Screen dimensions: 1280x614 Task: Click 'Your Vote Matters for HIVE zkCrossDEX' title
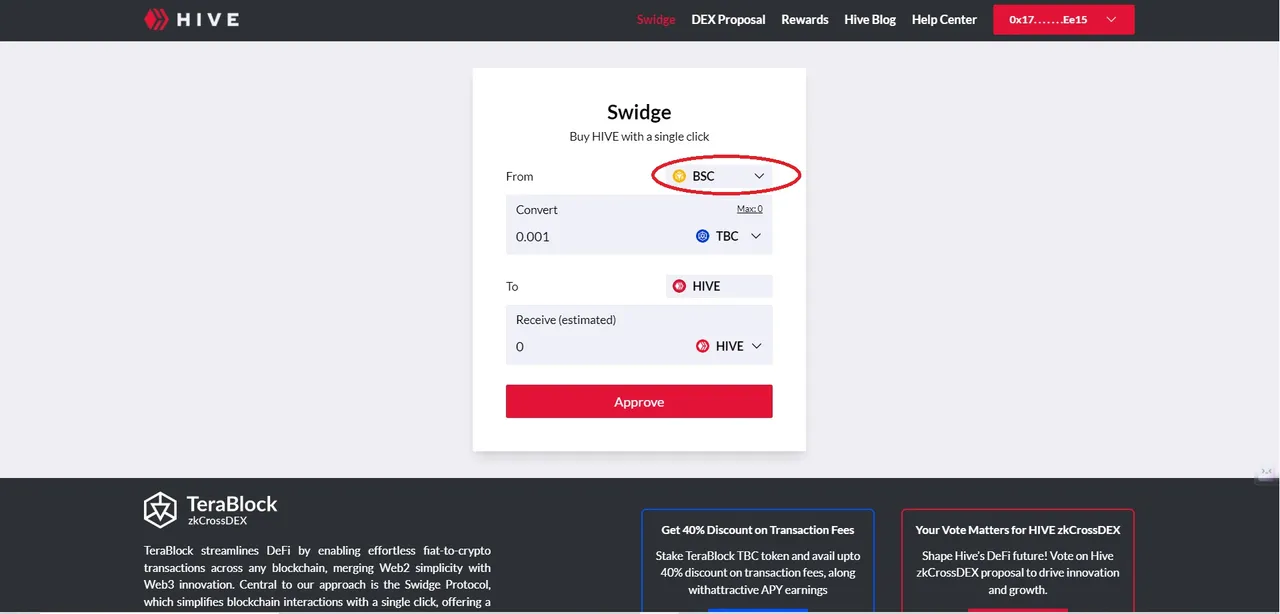(1018, 530)
